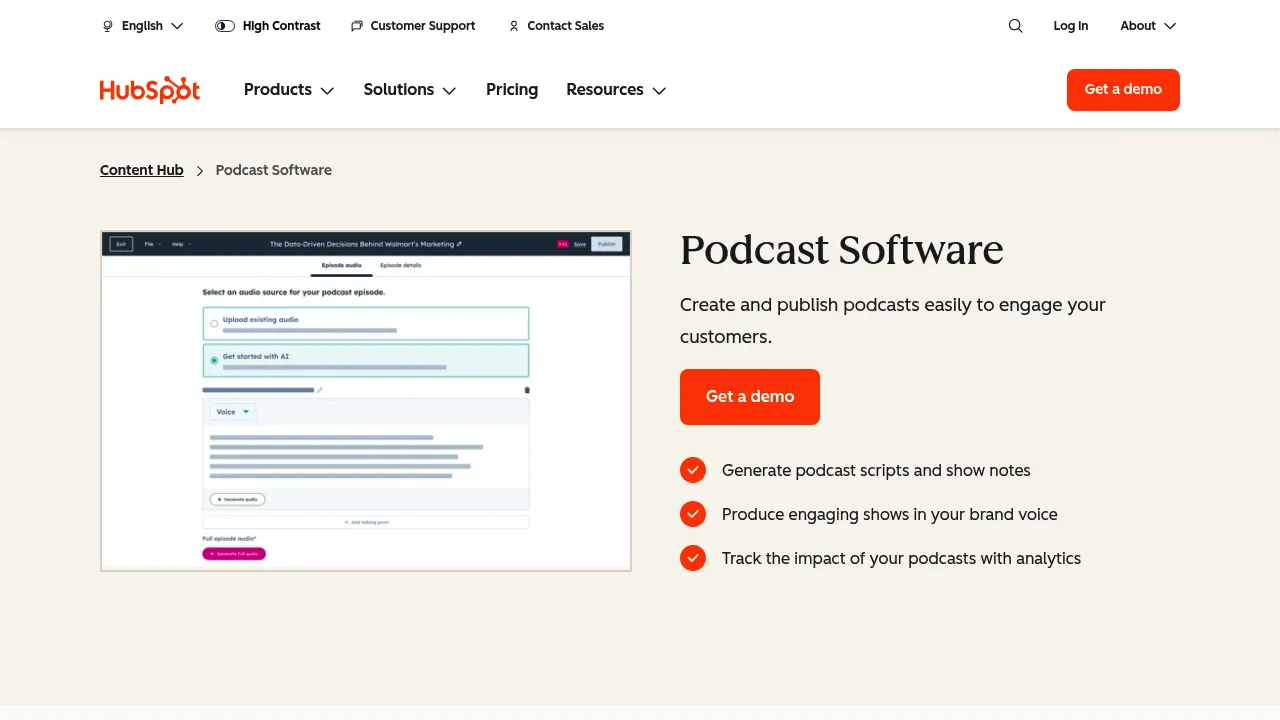This screenshot has width=1280, height=720.
Task: Click the Log in link
Action: pos(1070,26)
